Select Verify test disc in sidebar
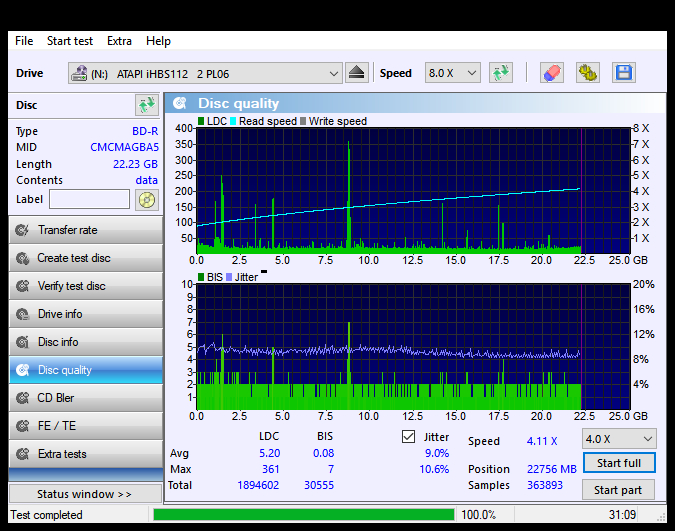 coord(86,286)
